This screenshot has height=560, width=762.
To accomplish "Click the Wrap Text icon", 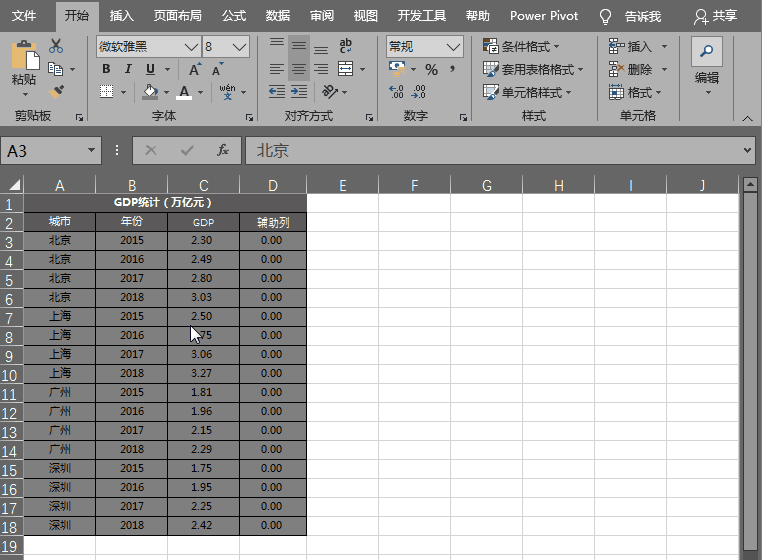I will point(346,46).
